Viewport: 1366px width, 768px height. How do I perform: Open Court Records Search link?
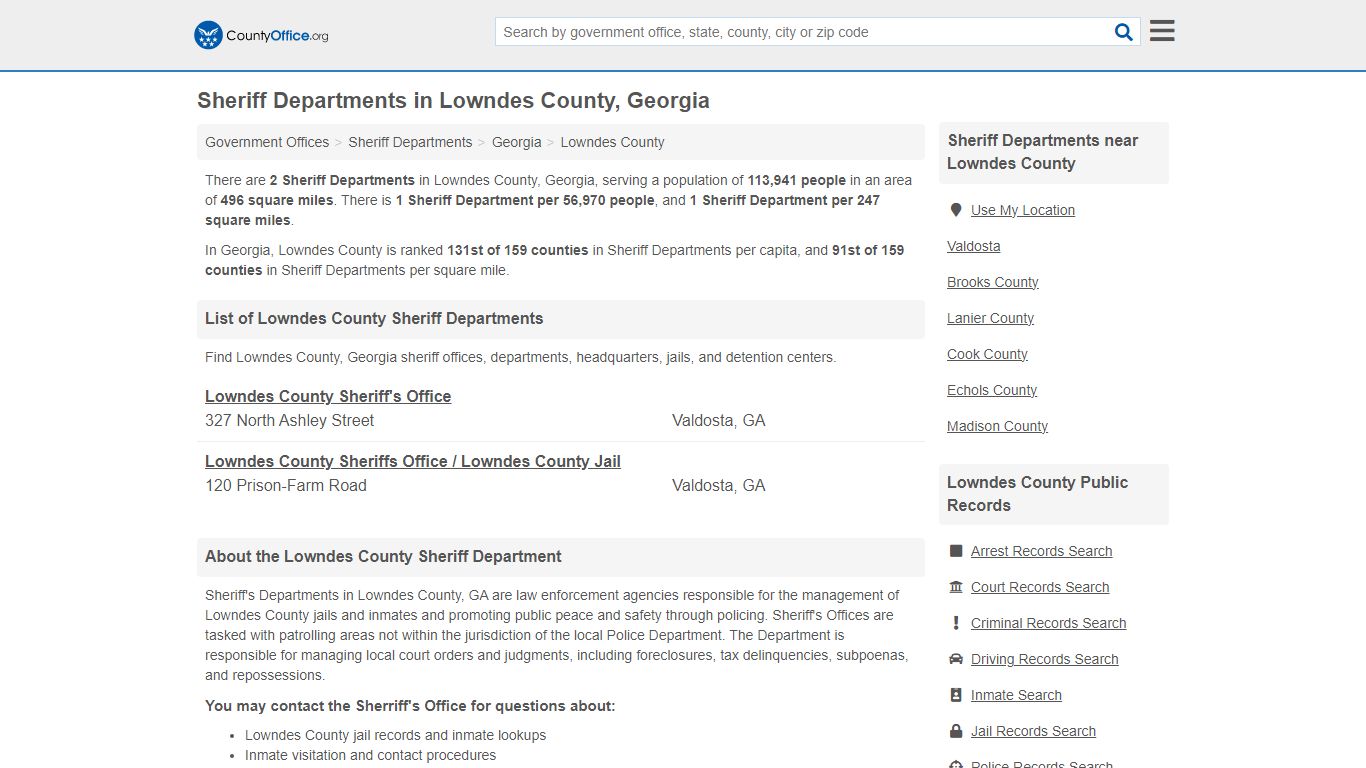tap(1040, 587)
